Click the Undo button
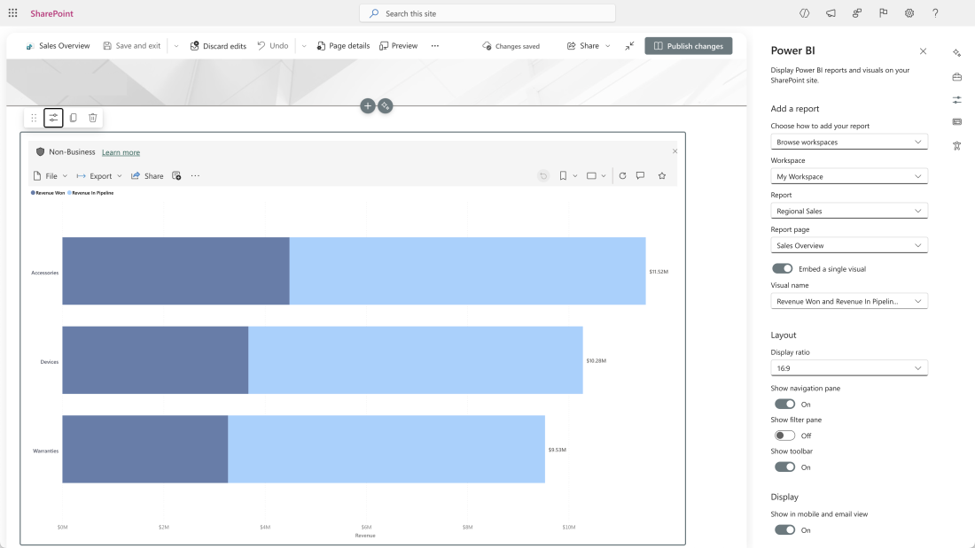Image resolution: width=975 pixels, height=548 pixels. pyautogui.click(x=273, y=46)
